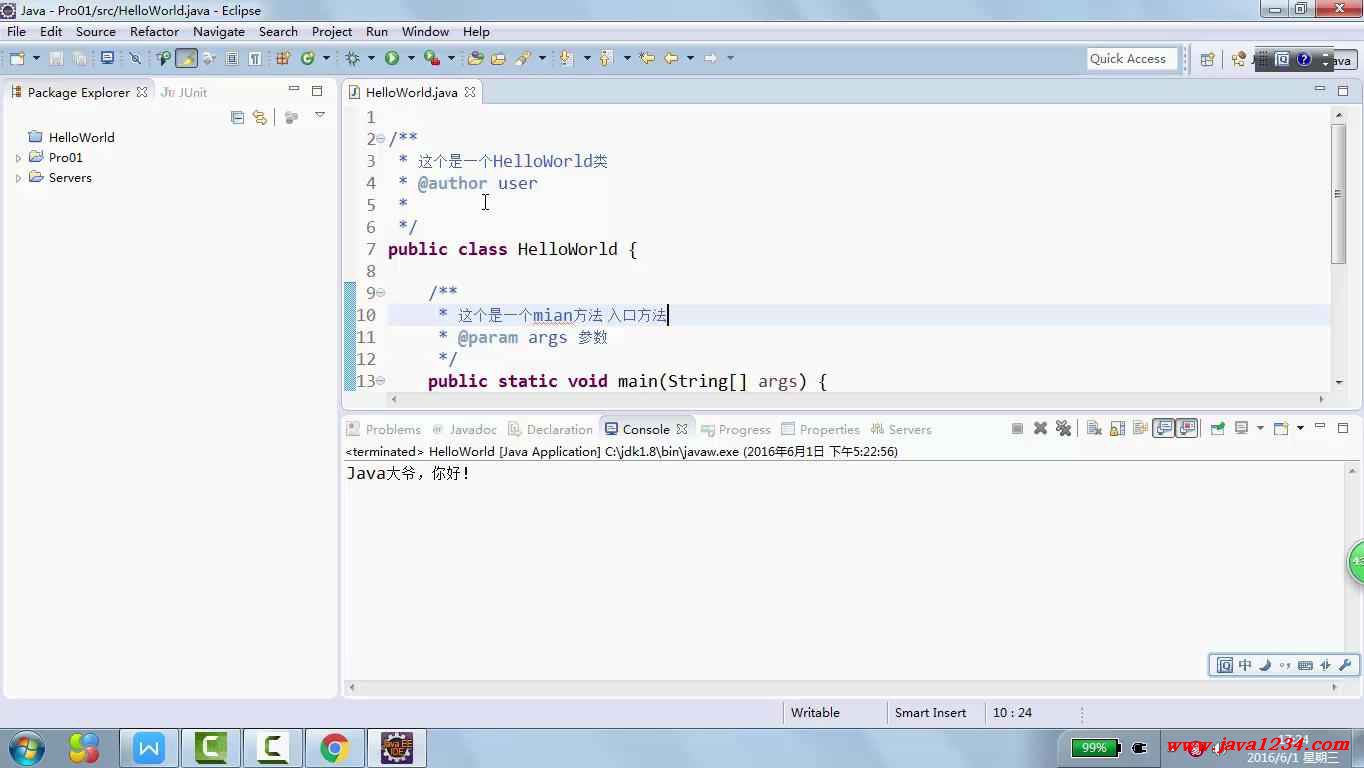The image size is (1364, 768).
Task: Open Chrome from the Windows taskbar
Action: pyautogui.click(x=334, y=748)
